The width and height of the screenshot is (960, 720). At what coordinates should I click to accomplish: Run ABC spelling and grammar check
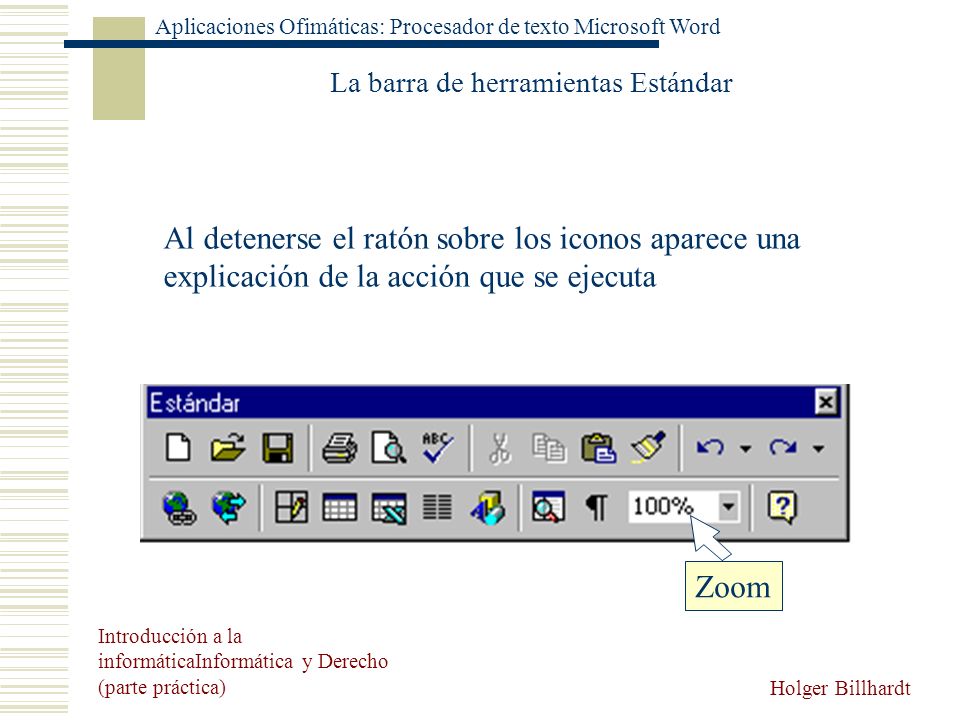pyautogui.click(x=437, y=448)
